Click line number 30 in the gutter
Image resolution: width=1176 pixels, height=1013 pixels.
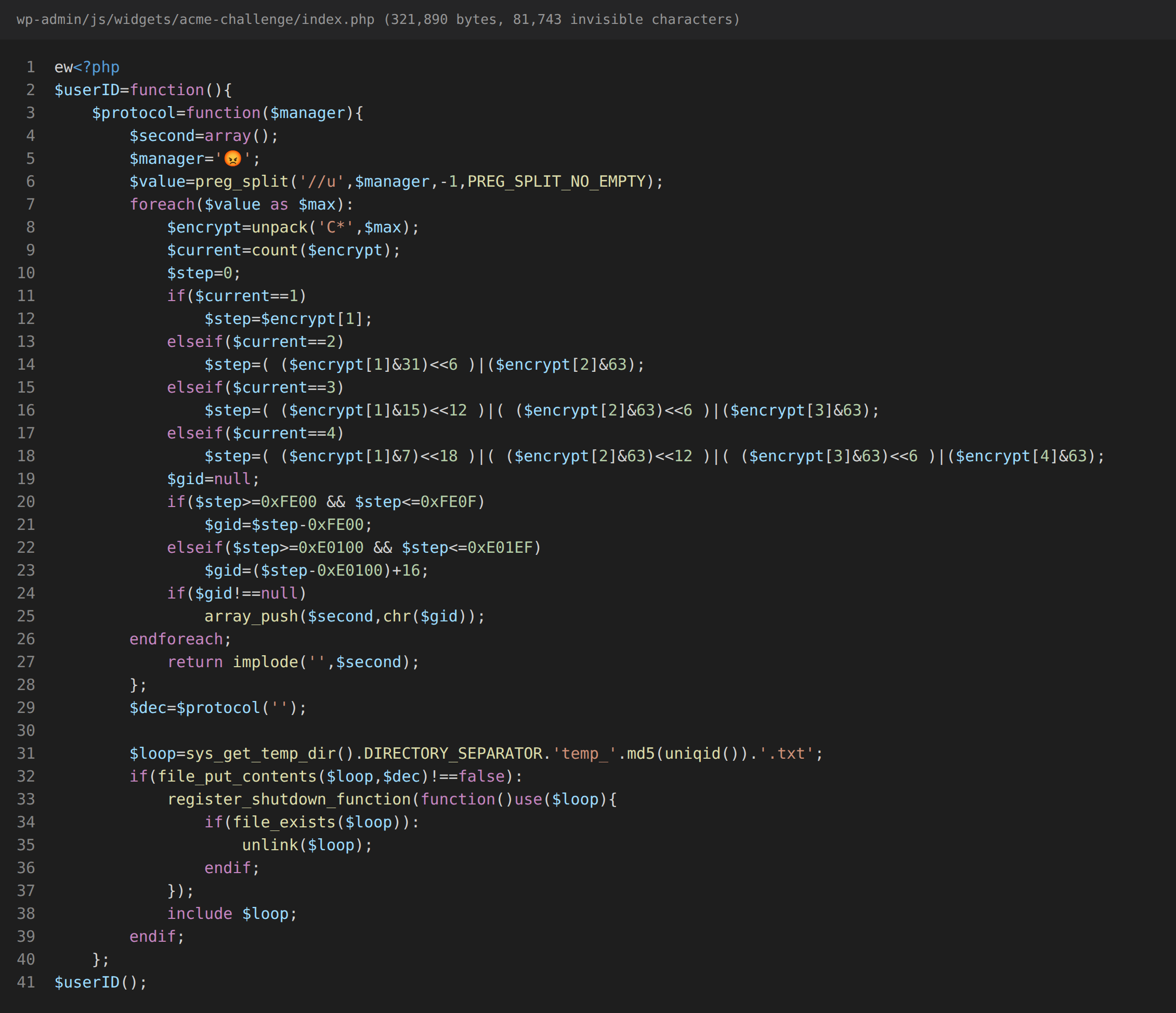pos(26,731)
